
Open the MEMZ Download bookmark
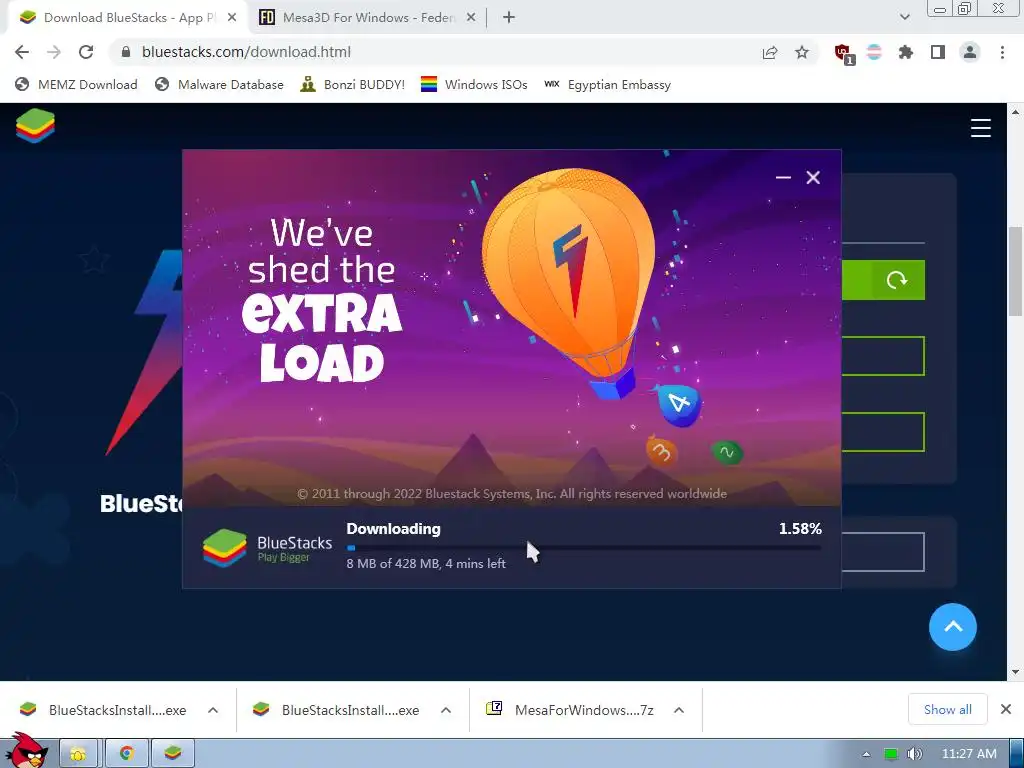pyautogui.click(x=76, y=84)
